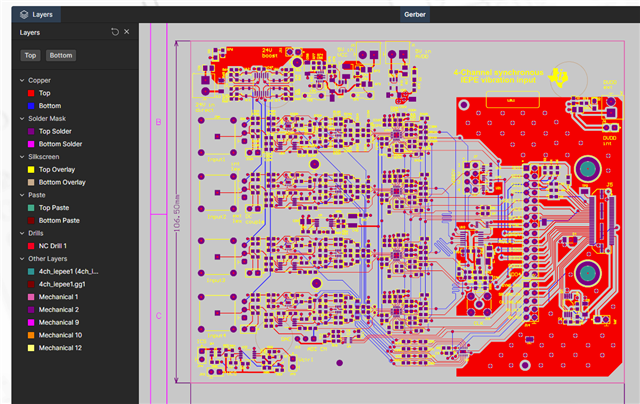The image size is (640, 404).
Task: Collapse the Drills group
Action: click(22, 233)
